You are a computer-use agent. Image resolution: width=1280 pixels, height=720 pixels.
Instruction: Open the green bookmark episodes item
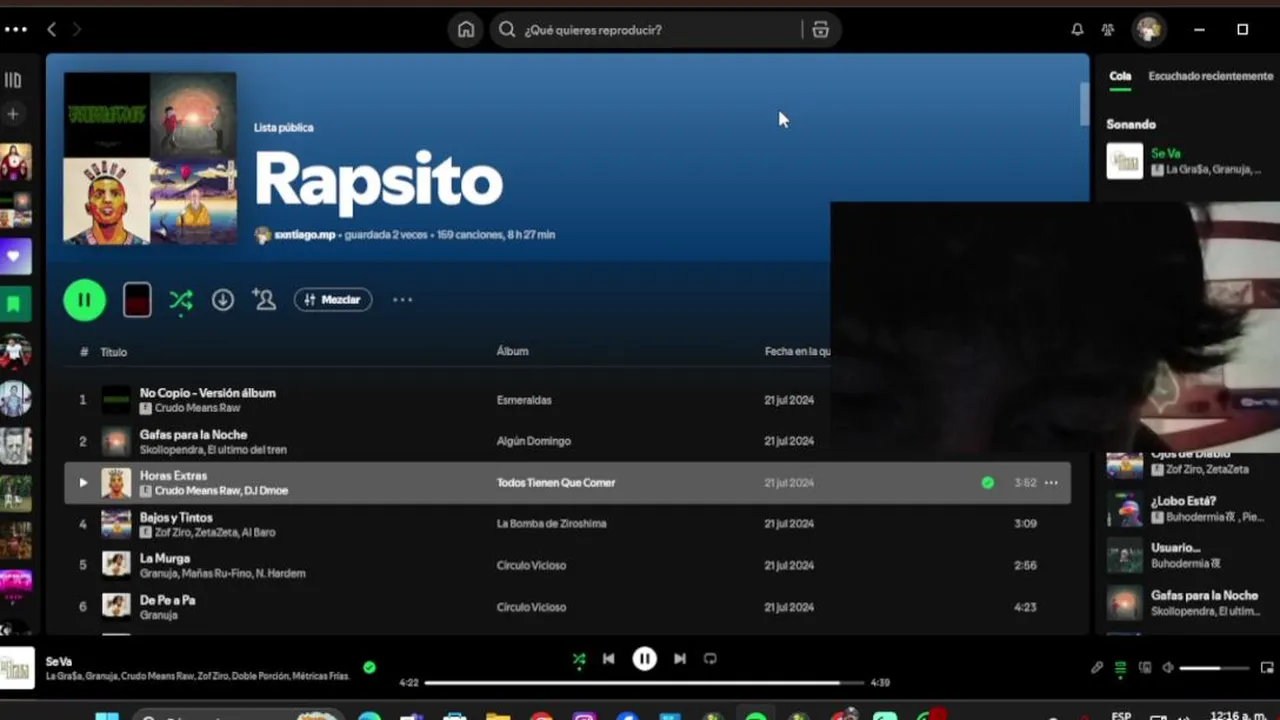point(15,303)
